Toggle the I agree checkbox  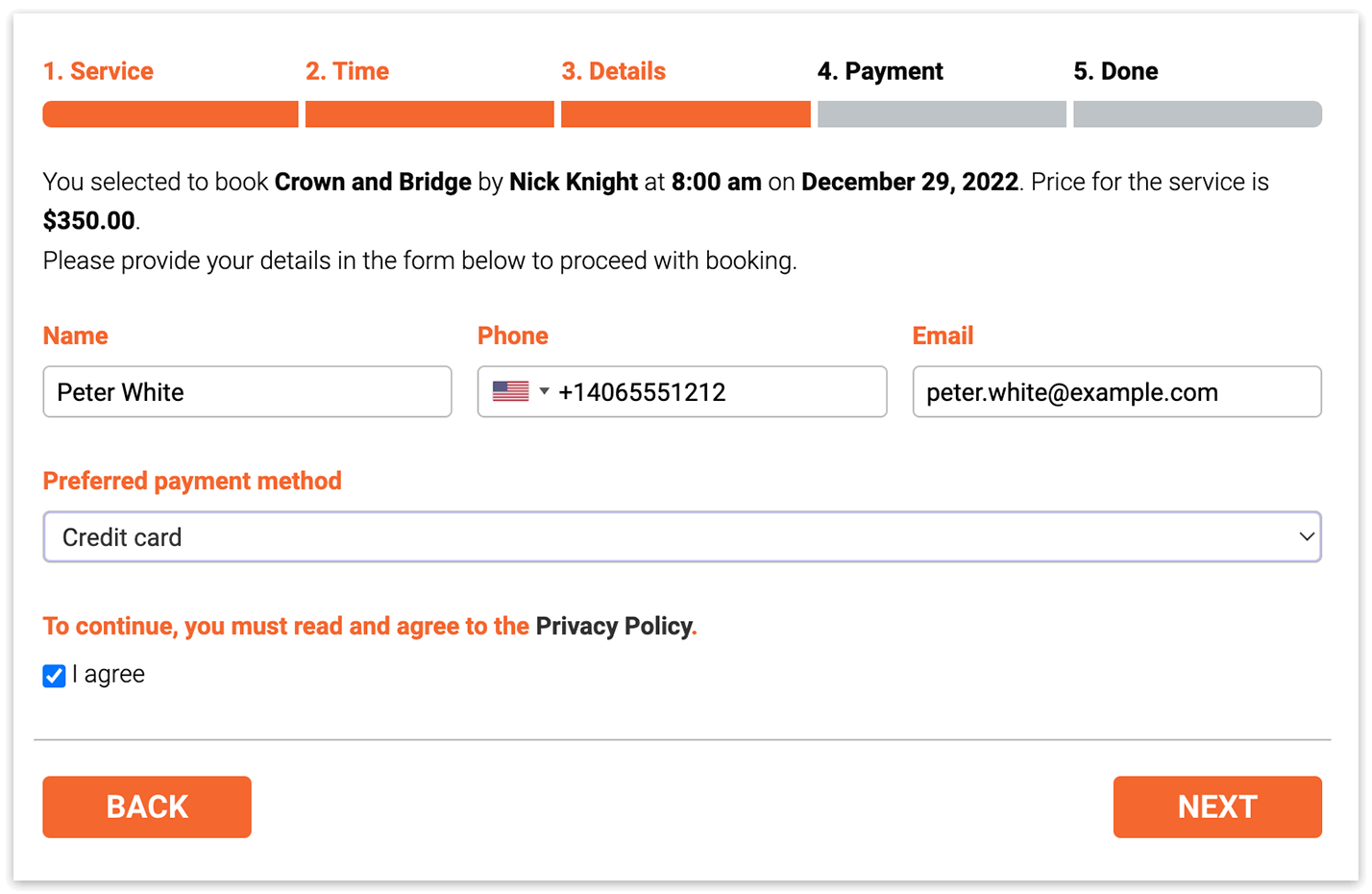[x=54, y=676]
